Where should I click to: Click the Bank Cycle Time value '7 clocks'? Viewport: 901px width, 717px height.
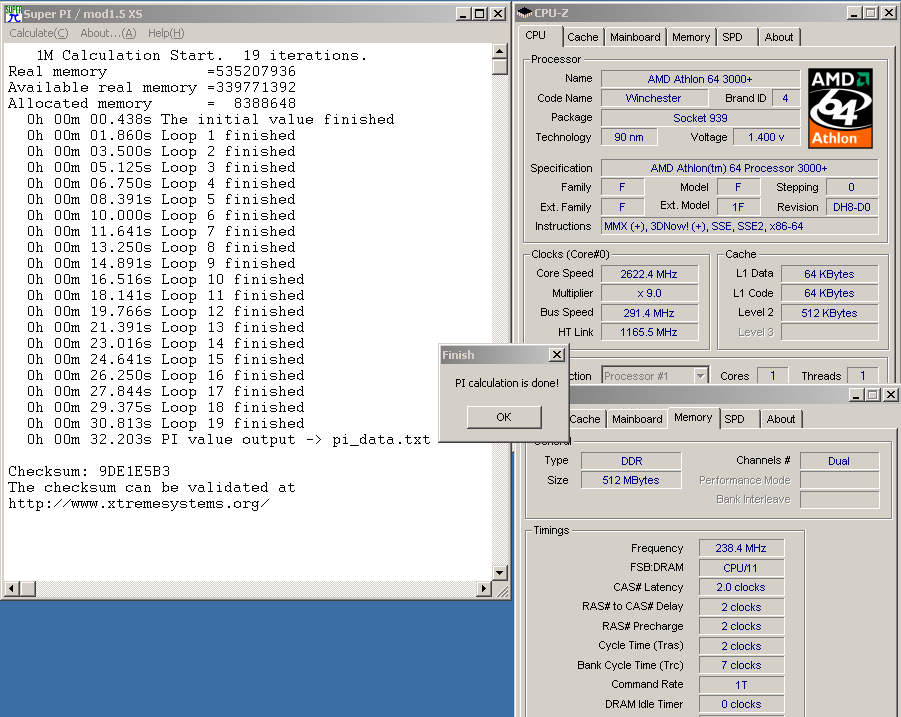point(741,665)
